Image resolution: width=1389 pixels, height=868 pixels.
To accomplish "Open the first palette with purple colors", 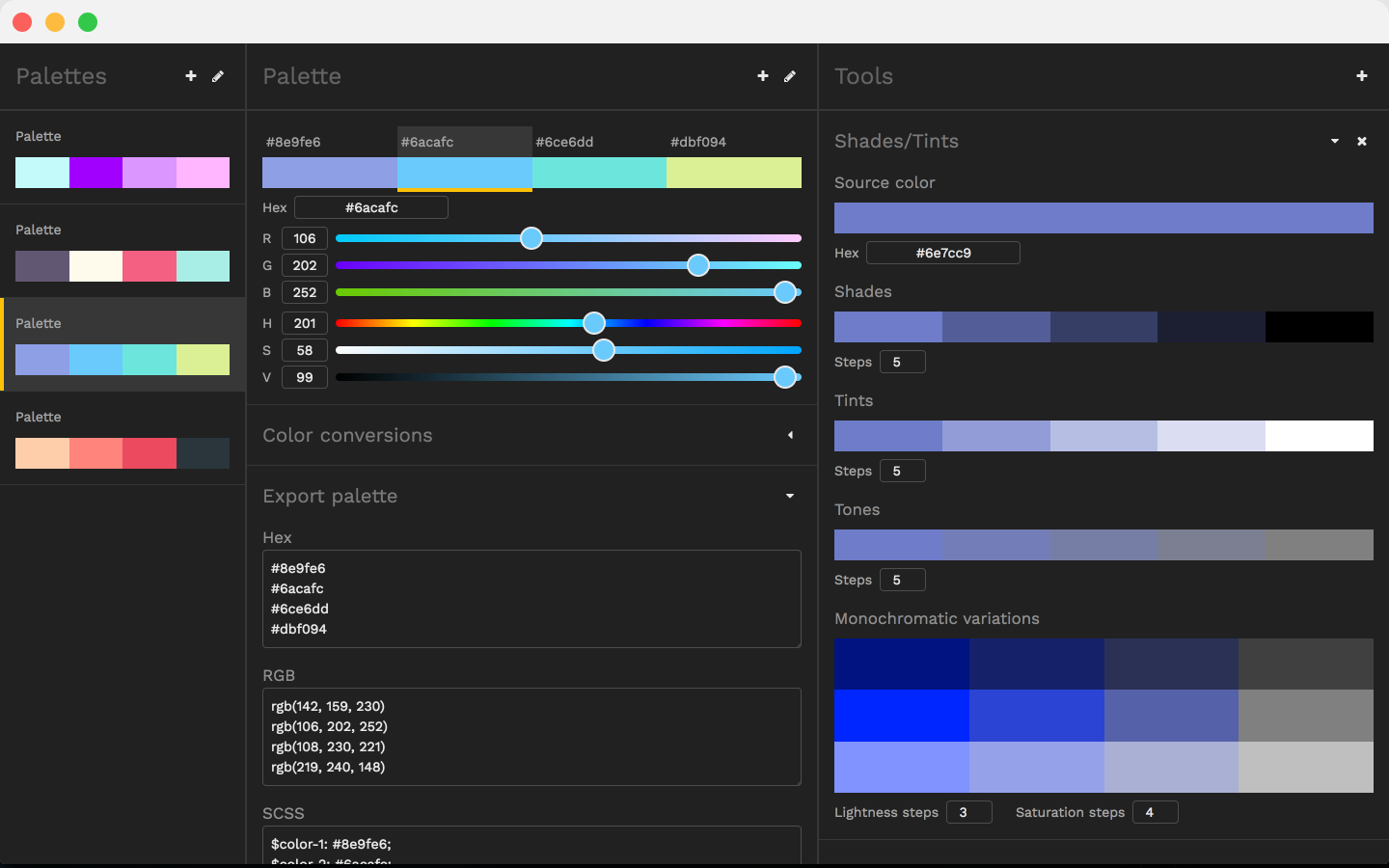I will pos(123,157).
